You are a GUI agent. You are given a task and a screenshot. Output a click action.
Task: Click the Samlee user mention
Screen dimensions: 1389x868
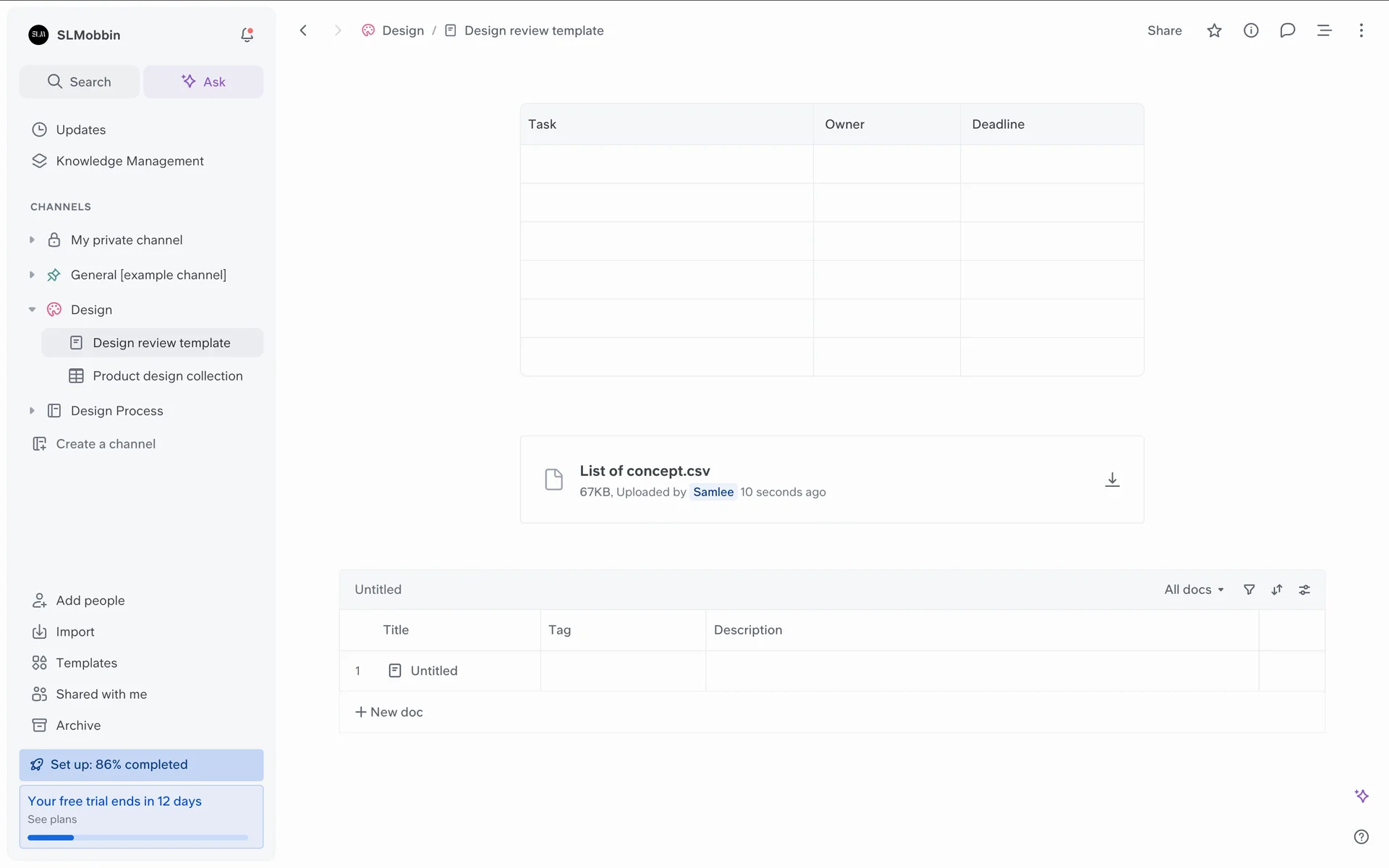click(x=713, y=492)
